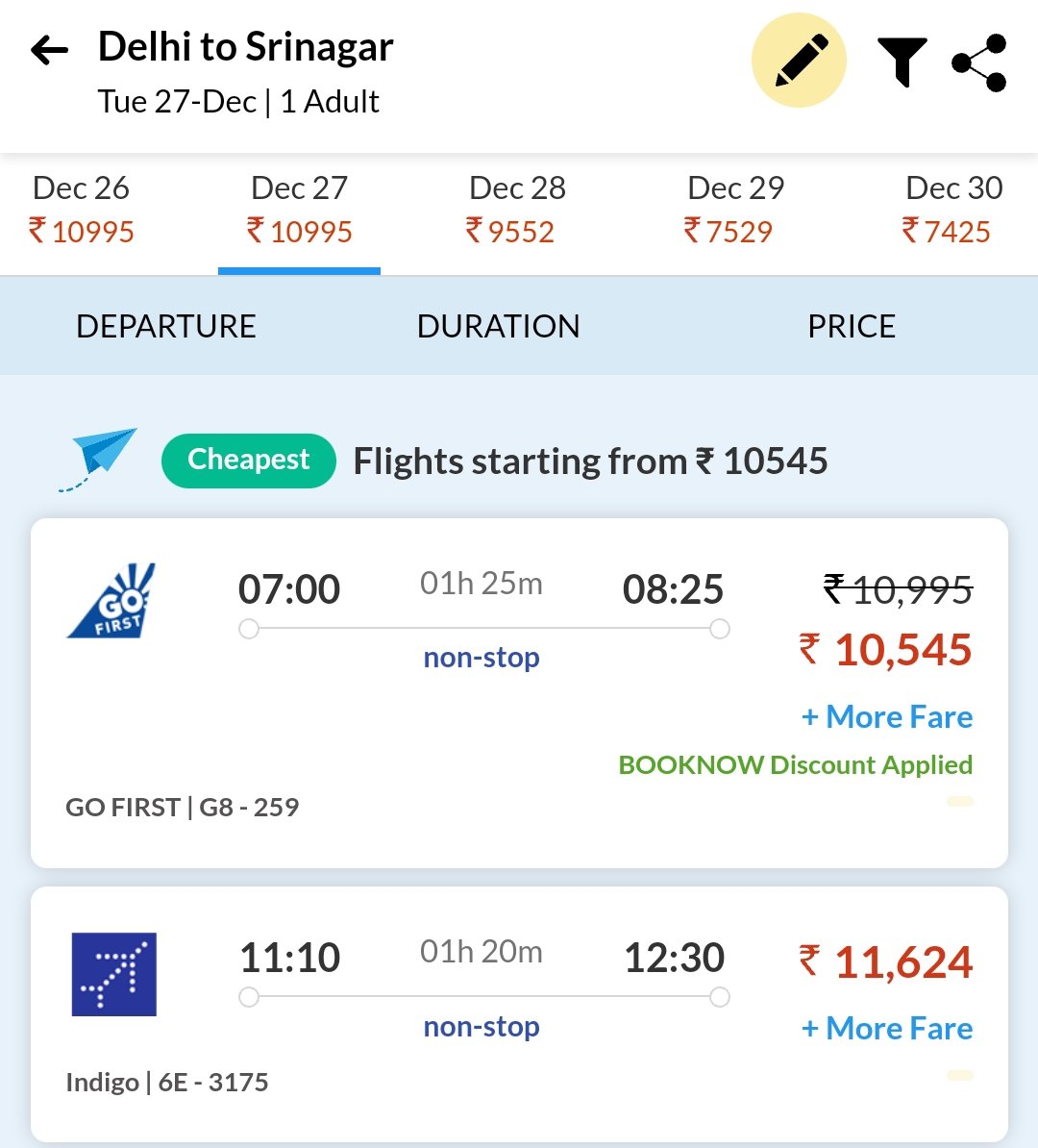
Task: Select the Indigo ₹11,624 fare
Action: click(886, 962)
